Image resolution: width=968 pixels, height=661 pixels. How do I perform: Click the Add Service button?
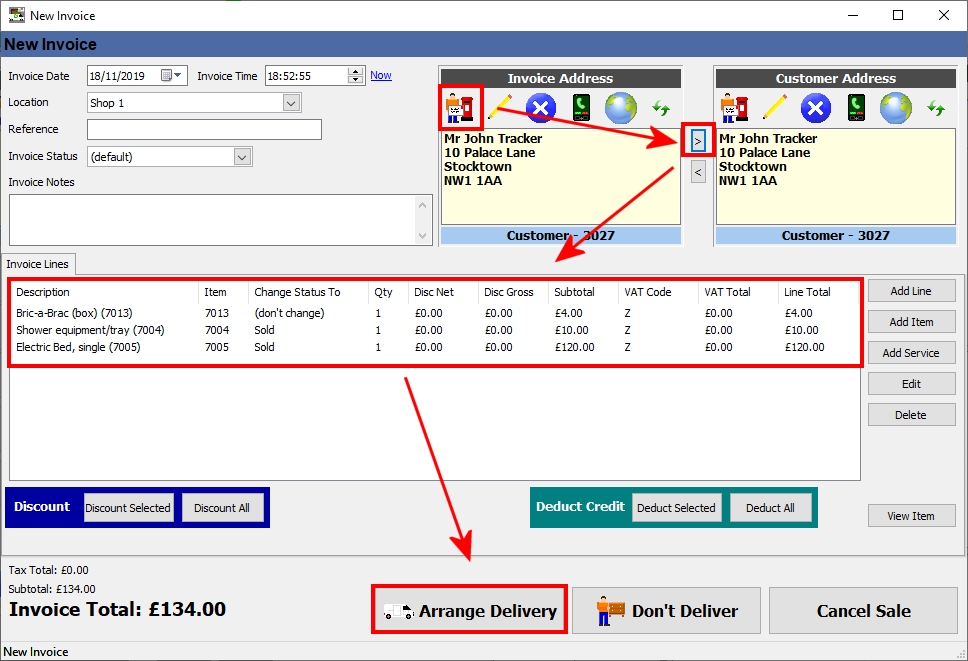(x=911, y=353)
